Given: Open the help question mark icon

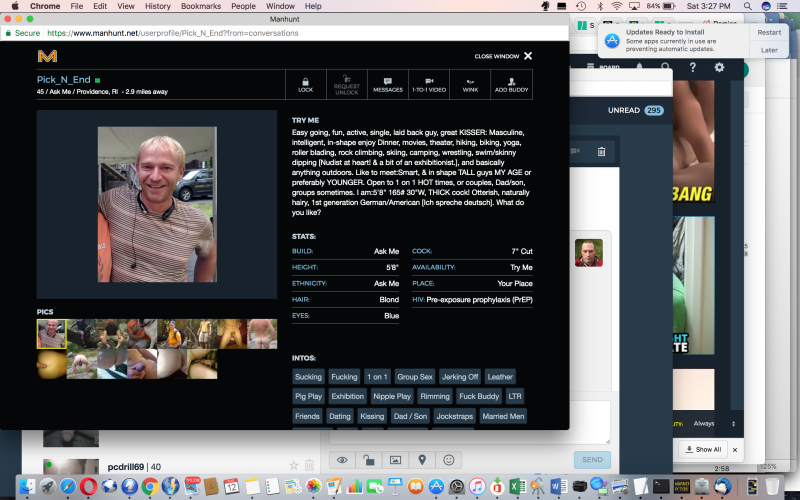Looking at the screenshot, I should click(692, 67).
